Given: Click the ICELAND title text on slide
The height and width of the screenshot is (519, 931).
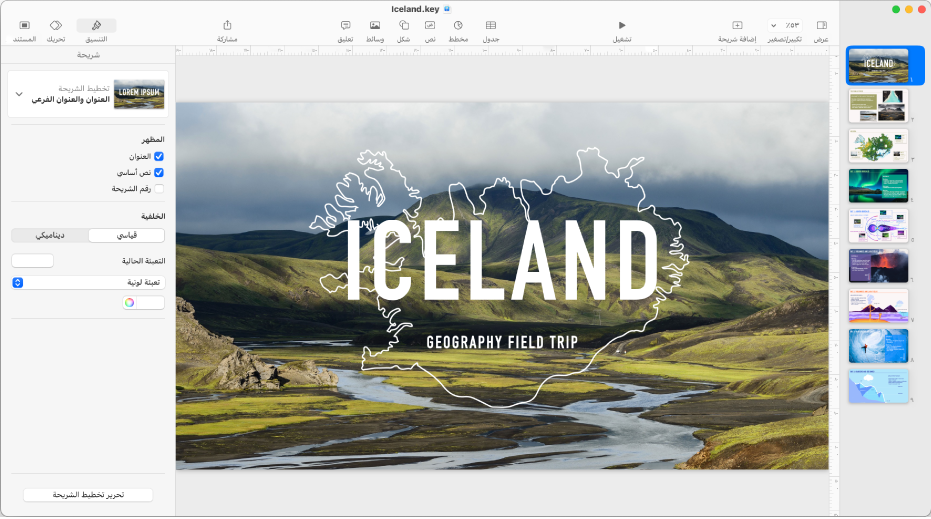Looking at the screenshot, I should [502, 260].
